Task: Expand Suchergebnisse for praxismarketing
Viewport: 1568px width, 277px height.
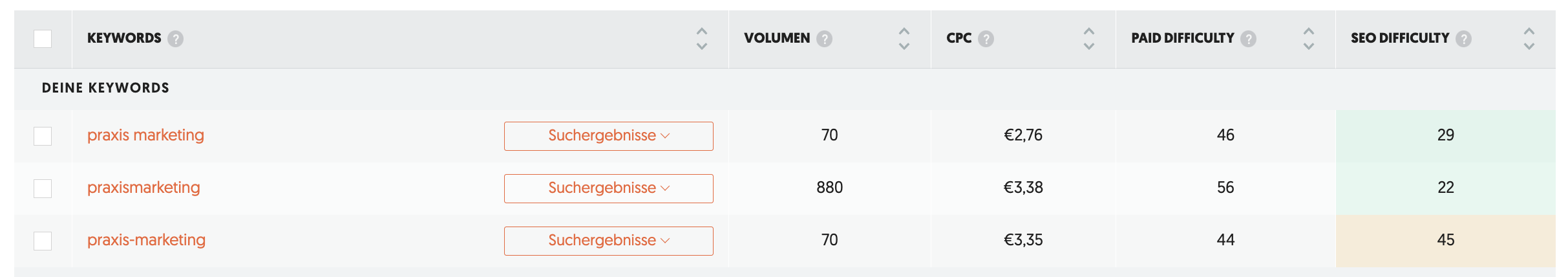Action: coord(609,188)
